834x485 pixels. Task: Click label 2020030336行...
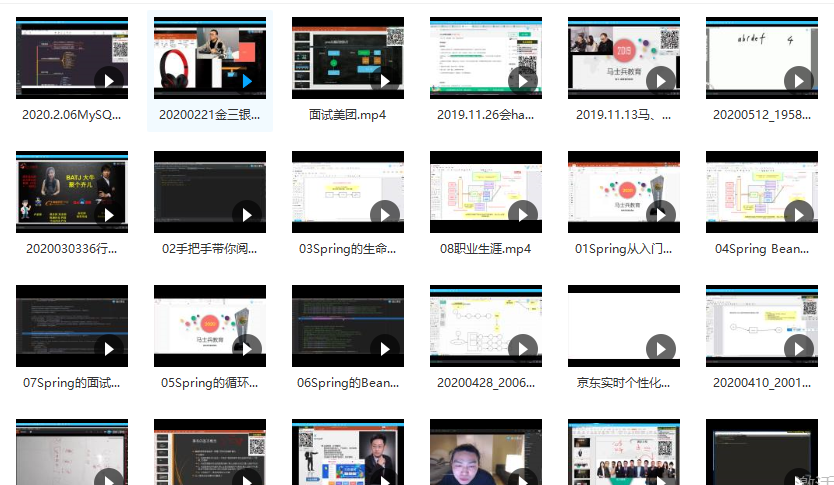[72, 249]
